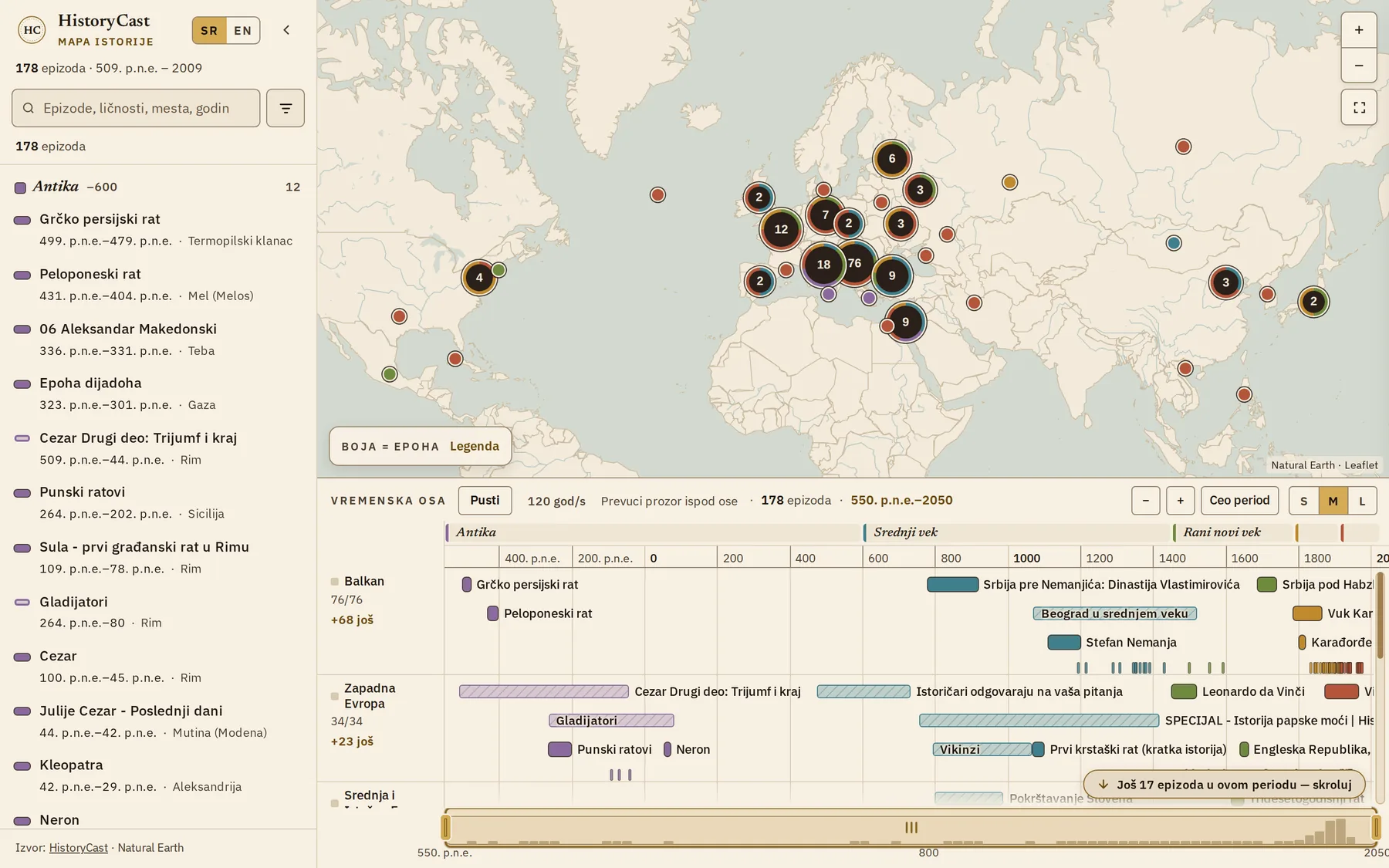Collapse the sidebar with the chevron arrow

click(286, 30)
